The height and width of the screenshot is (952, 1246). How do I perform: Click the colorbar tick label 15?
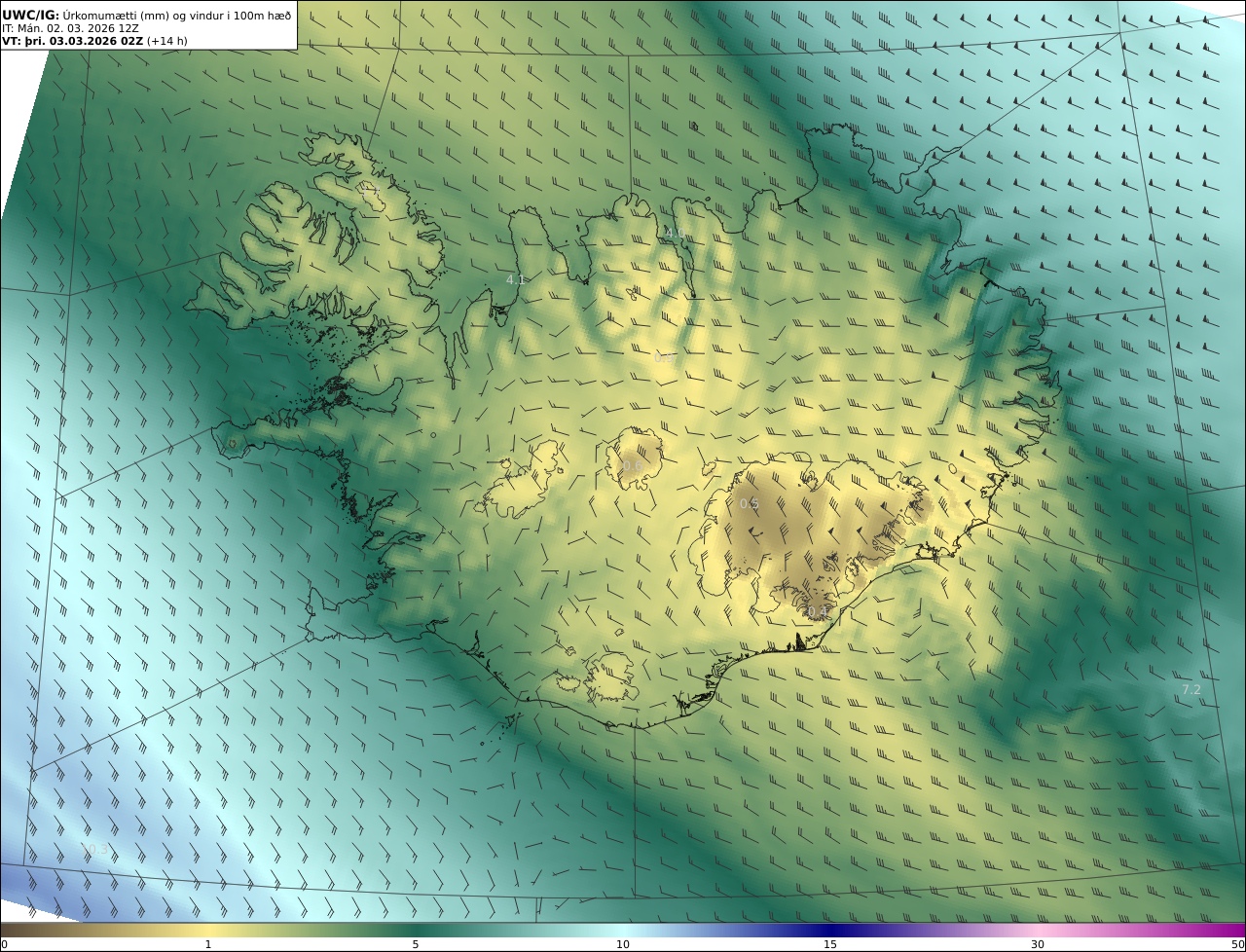(x=830, y=944)
